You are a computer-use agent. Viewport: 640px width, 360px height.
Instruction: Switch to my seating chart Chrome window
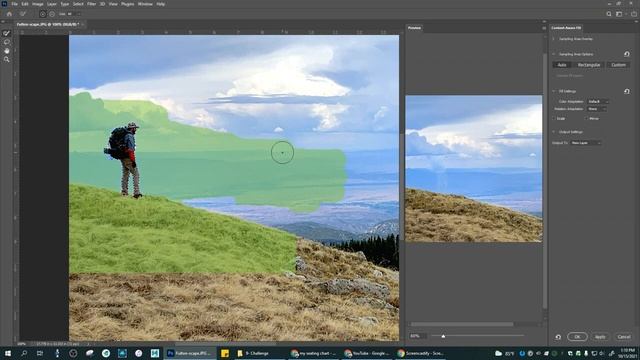pyautogui.click(x=314, y=353)
